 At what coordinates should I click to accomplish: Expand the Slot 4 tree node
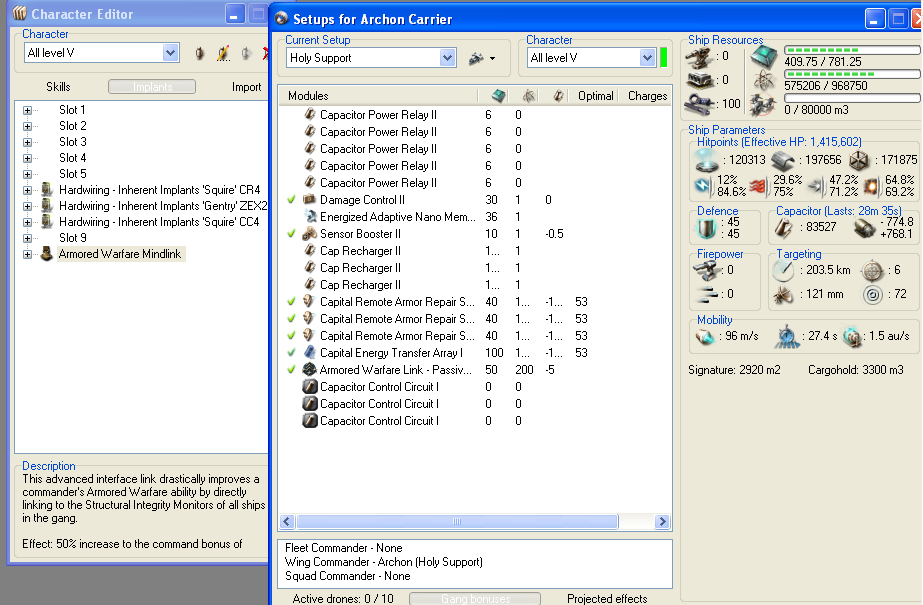(27, 158)
